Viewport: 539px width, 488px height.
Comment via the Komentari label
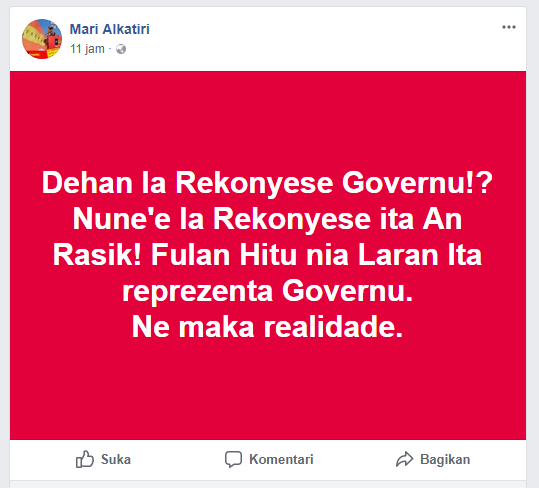[x=281, y=459]
